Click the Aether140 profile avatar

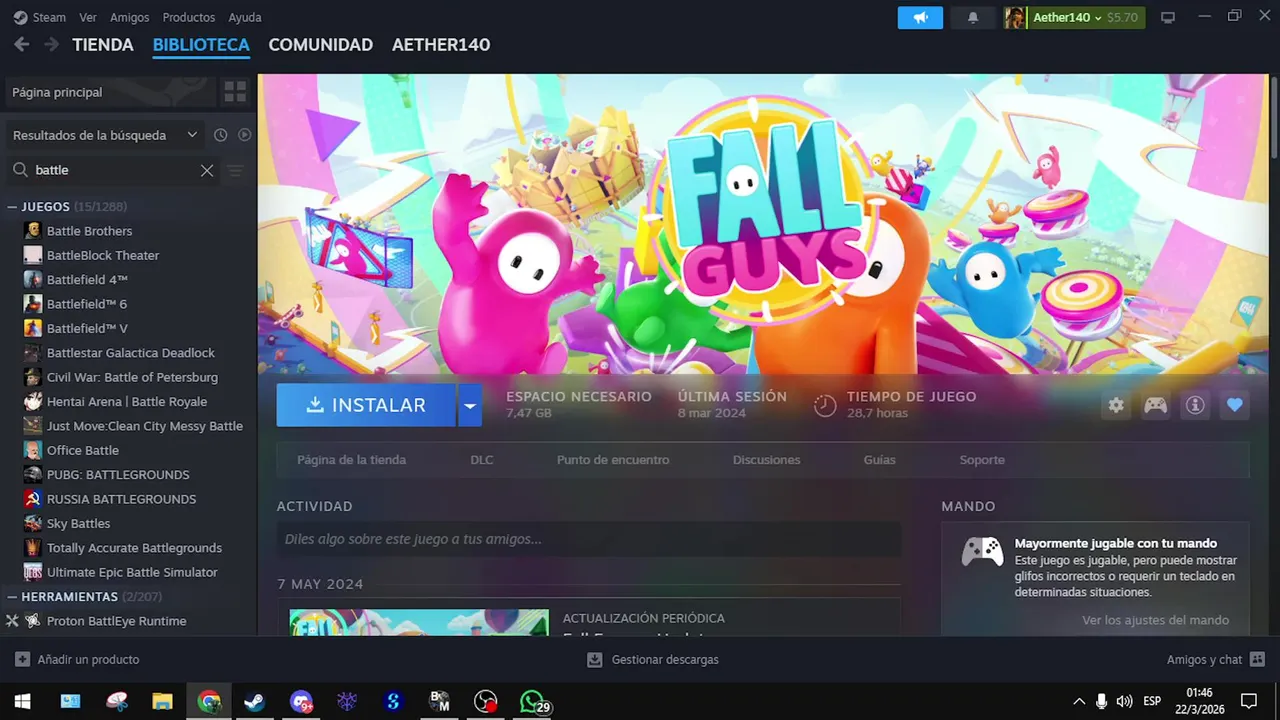[x=1015, y=18]
